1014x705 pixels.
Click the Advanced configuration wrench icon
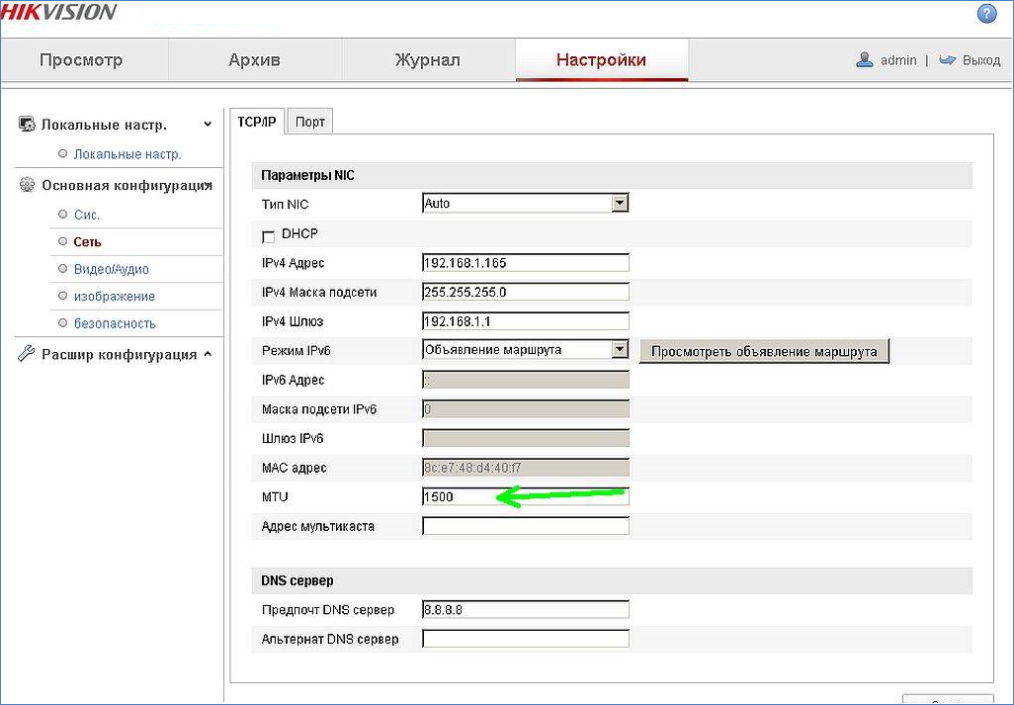point(27,354)
